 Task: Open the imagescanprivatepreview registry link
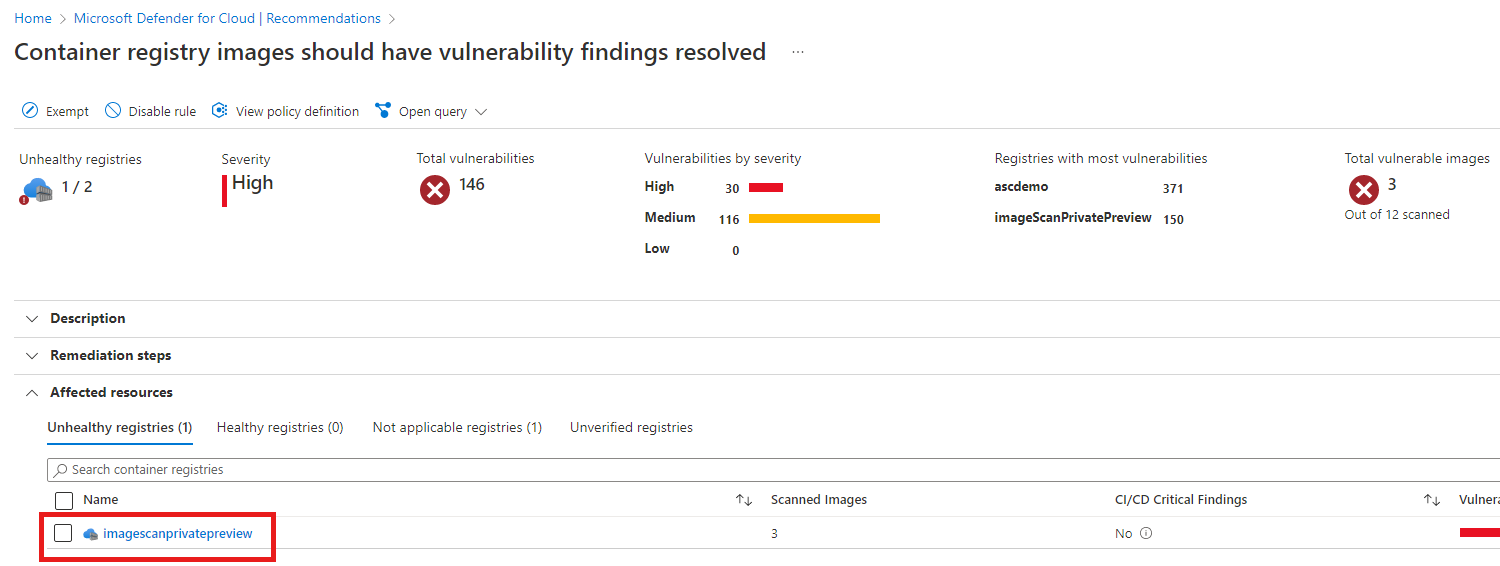(178, 534)
